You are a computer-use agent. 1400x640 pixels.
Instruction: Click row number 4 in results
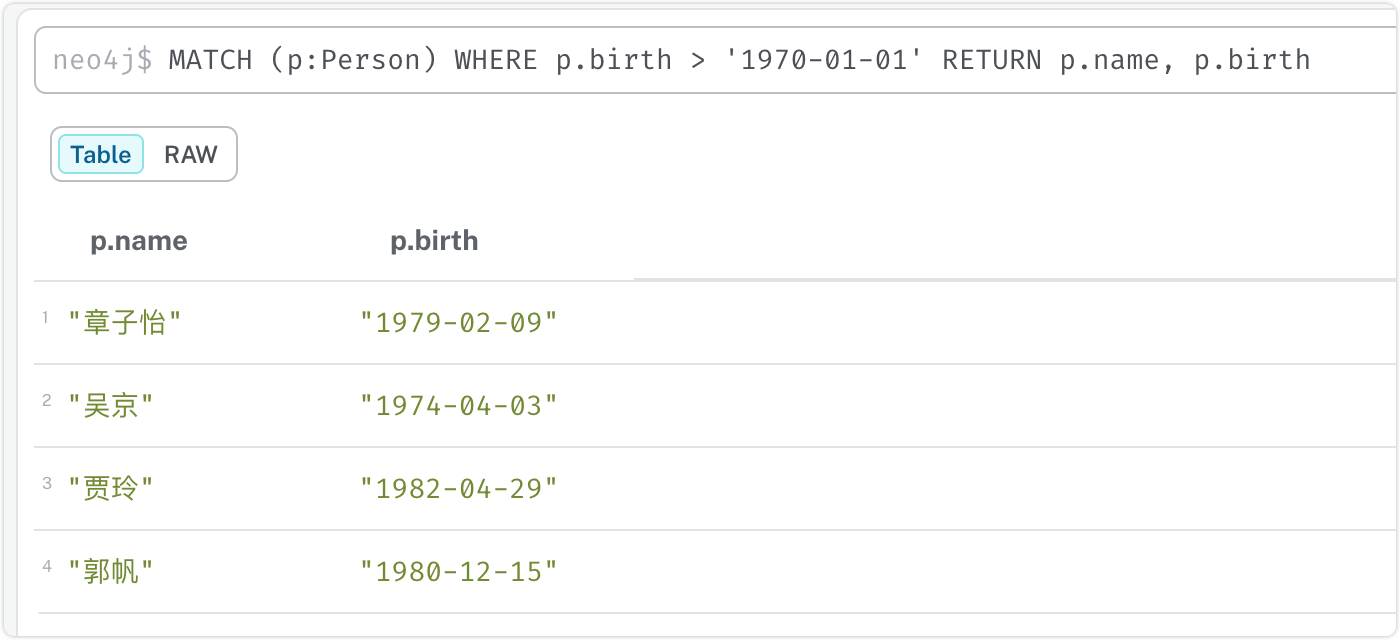point(46,567)
